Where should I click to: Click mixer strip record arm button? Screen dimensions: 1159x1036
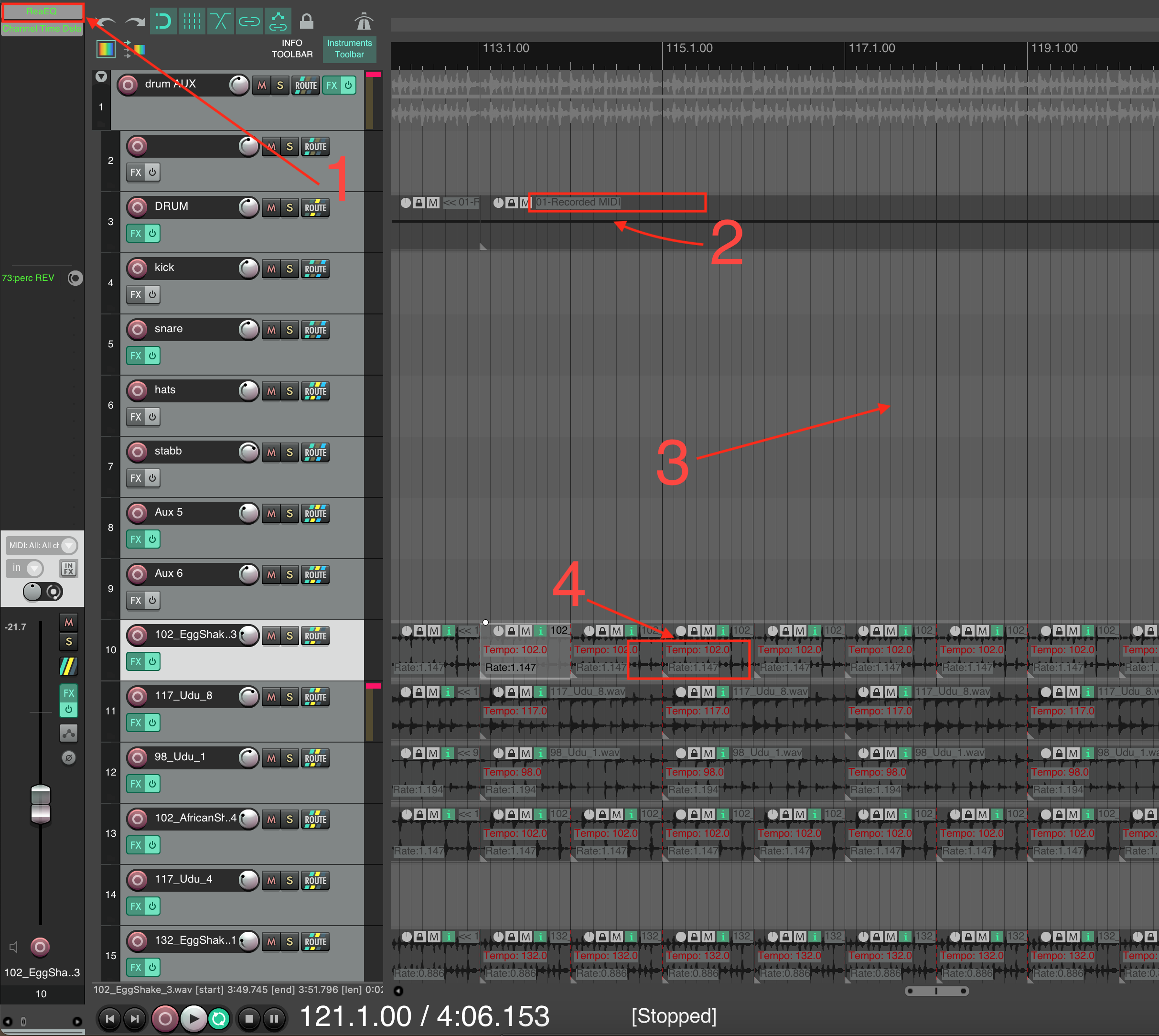click(40, 948)
